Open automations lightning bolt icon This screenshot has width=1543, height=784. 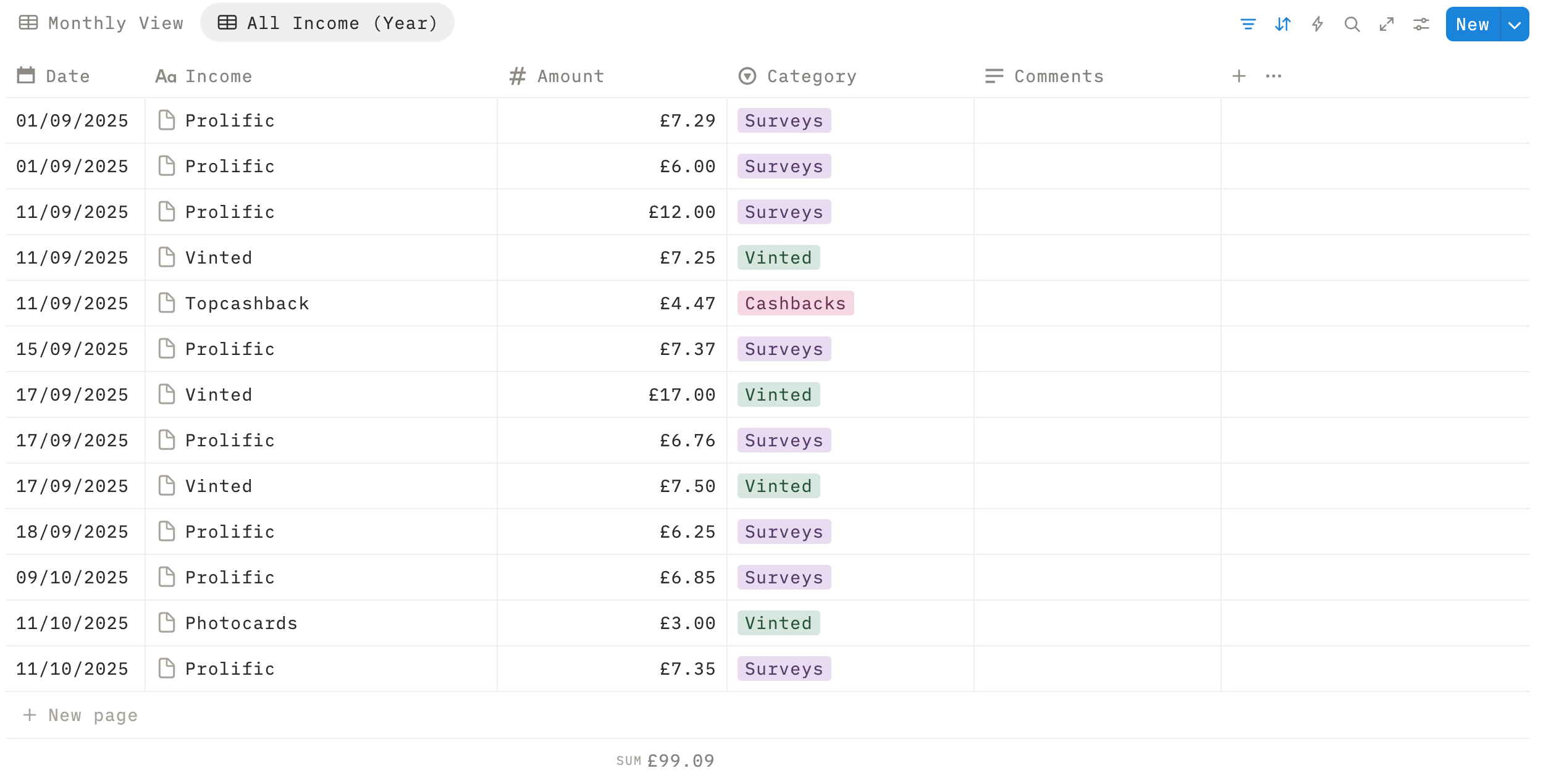1317,24
